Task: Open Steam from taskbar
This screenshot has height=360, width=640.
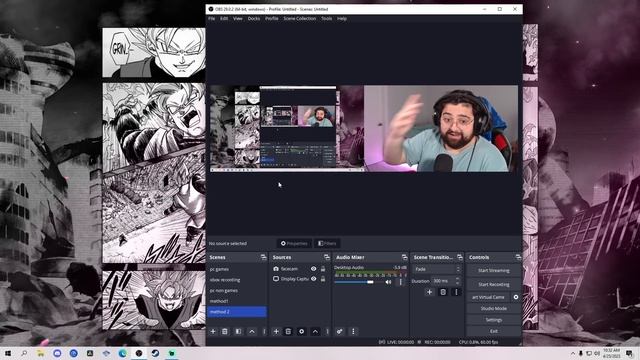Action: pos(155,353)
